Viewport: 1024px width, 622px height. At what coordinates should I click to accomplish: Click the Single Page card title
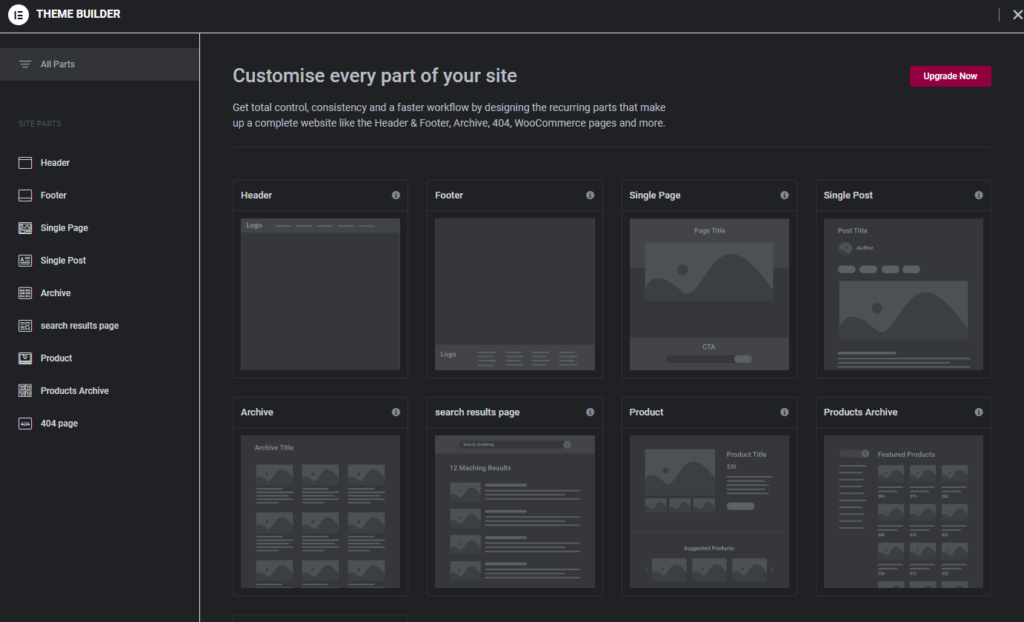pyautogui.click(x=655, y=195)
